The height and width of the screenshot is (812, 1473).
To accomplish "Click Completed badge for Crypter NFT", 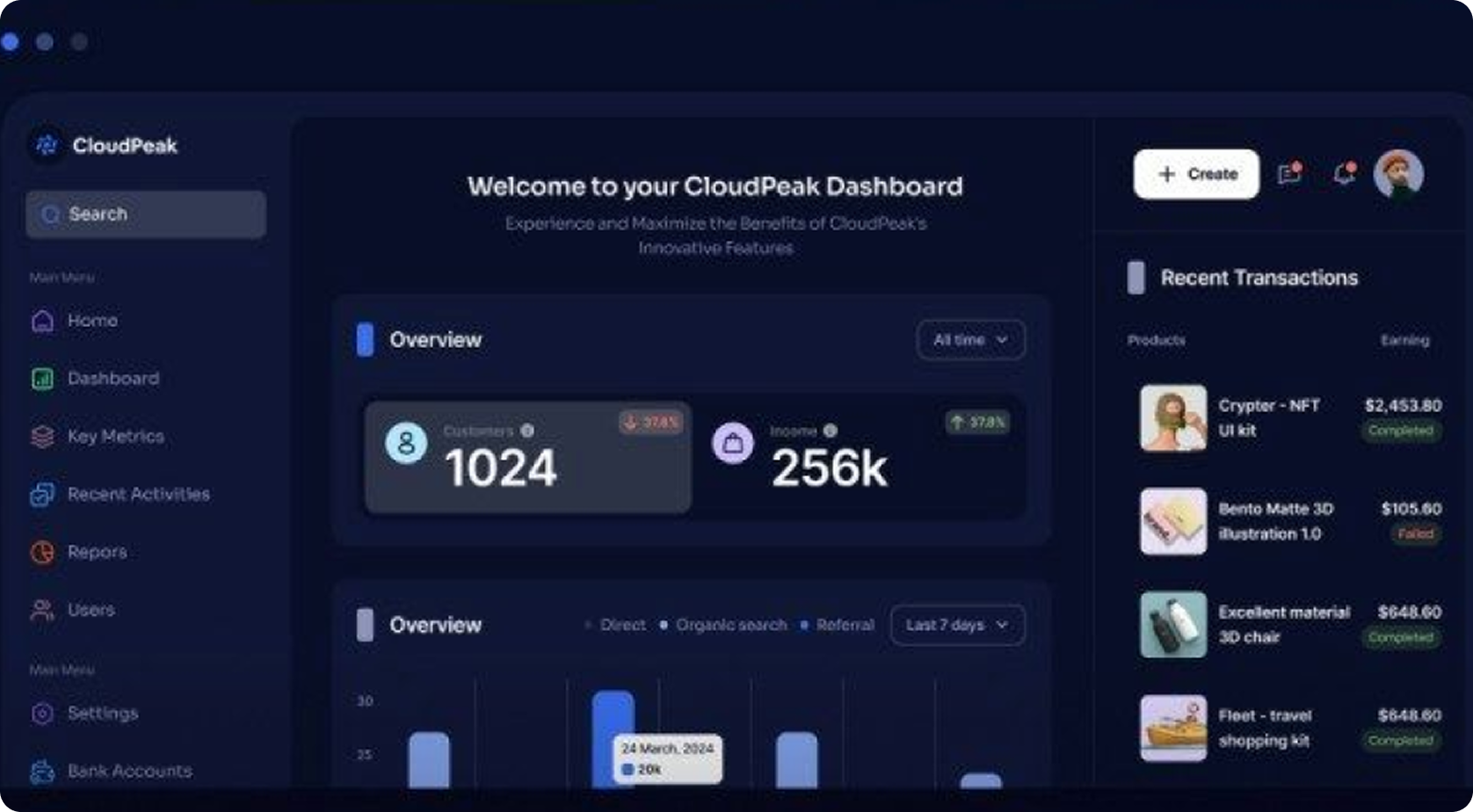I will pos(1401,431).
